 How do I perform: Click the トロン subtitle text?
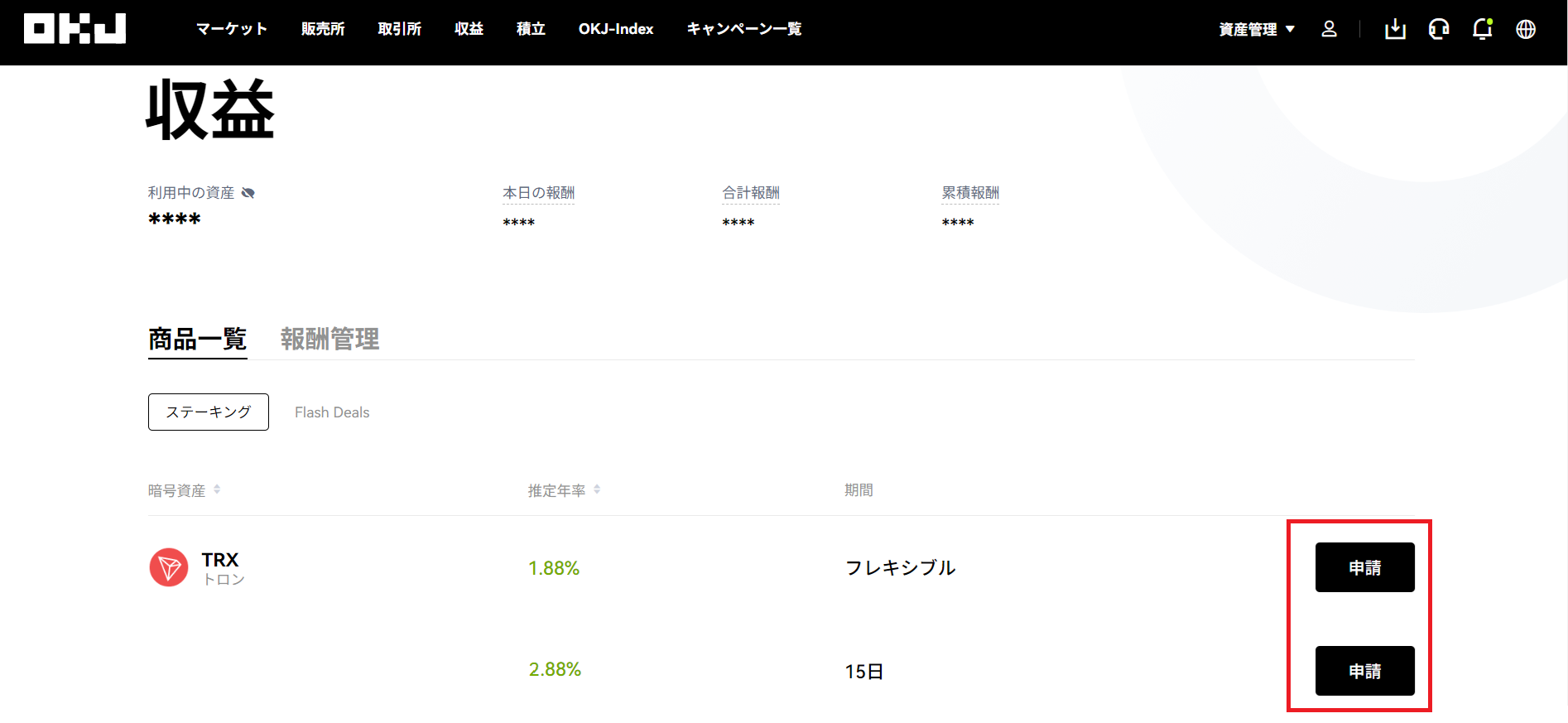(x=224, y=580)
